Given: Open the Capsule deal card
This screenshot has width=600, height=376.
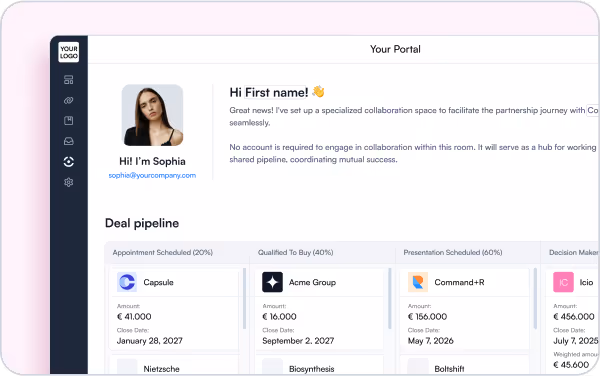Looking at the screenshot, I should point(174,309).
